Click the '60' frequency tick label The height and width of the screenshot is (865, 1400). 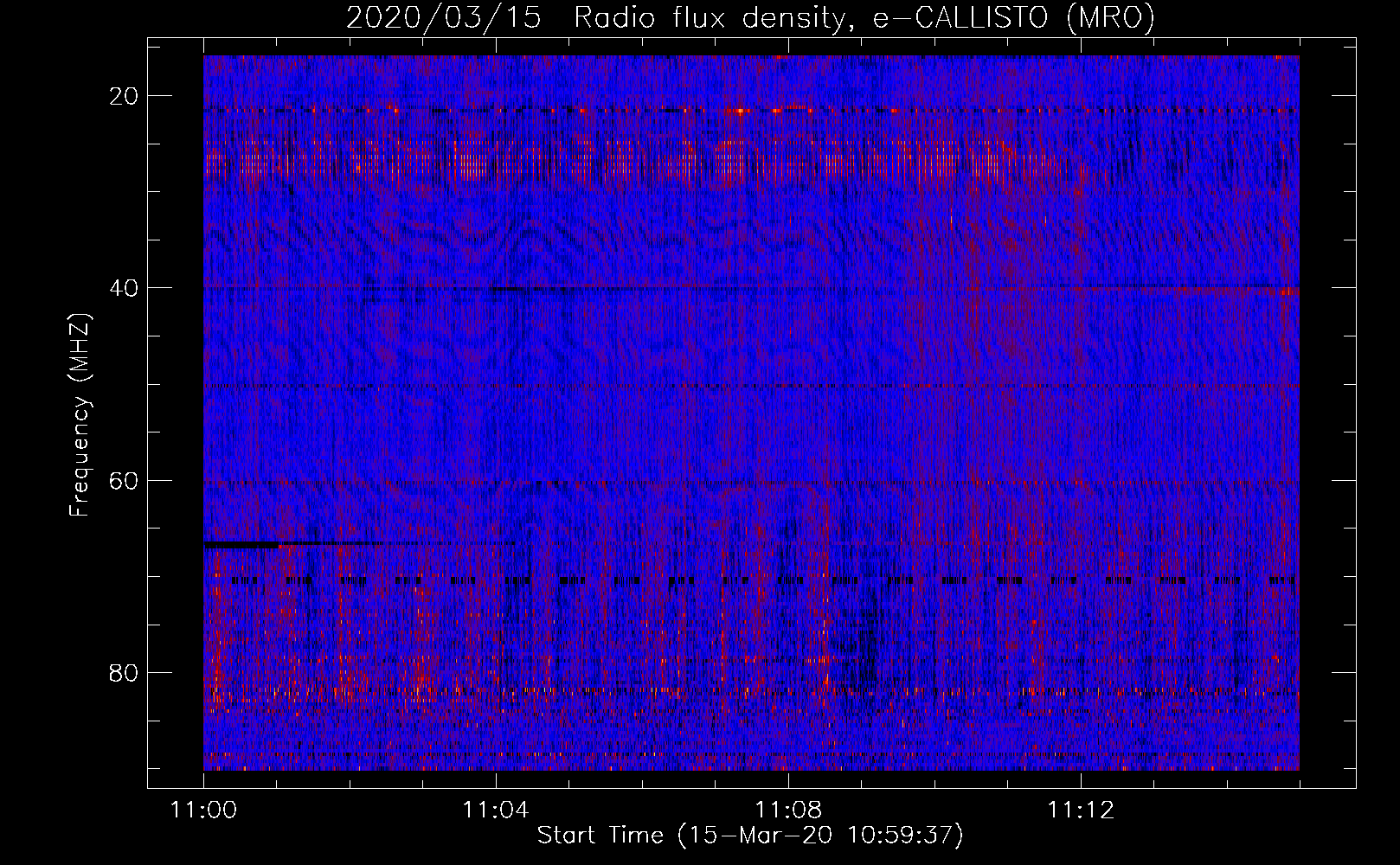click(x=125, y=480)
